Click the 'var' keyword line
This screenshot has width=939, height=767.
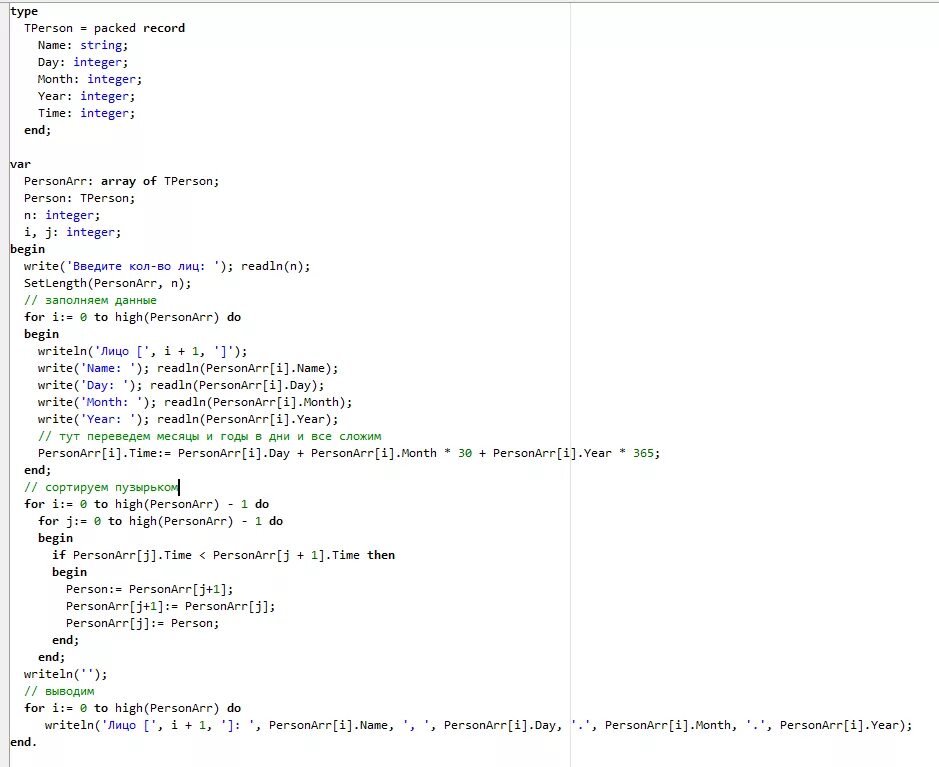tap(20, 164)
